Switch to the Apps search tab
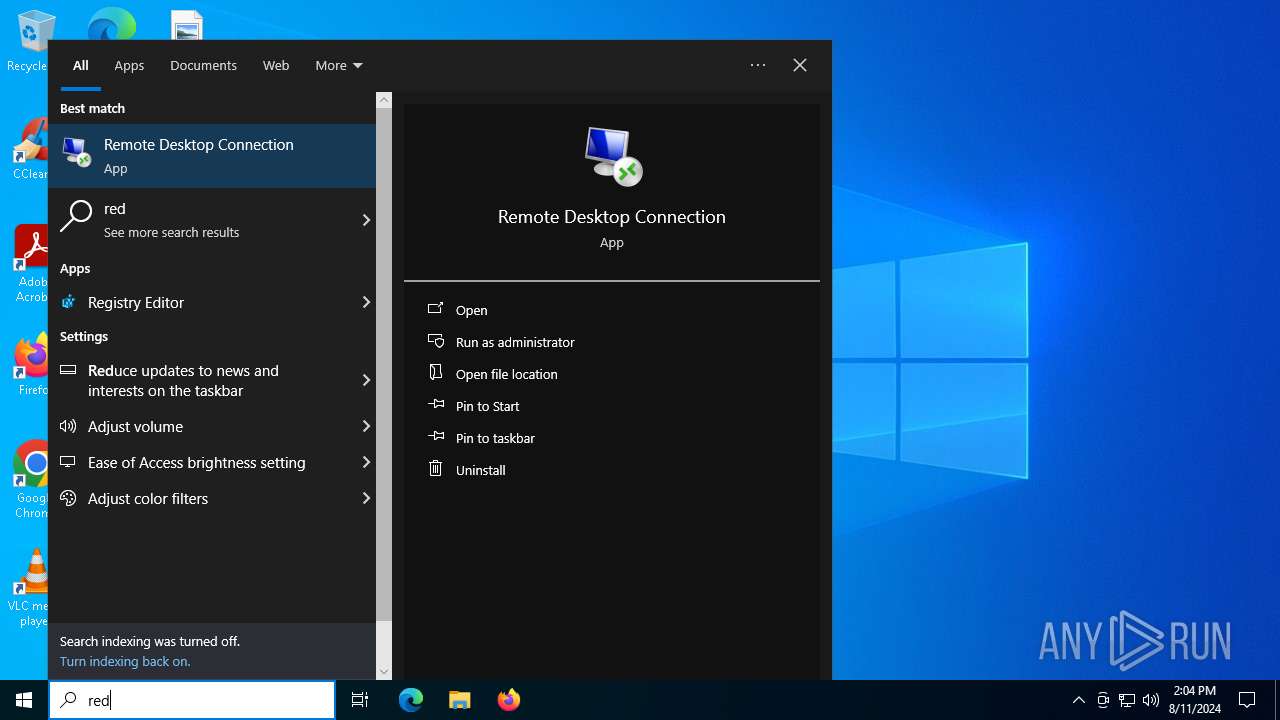The width and height of the screenshot is (1280, 720). (129, 65)
